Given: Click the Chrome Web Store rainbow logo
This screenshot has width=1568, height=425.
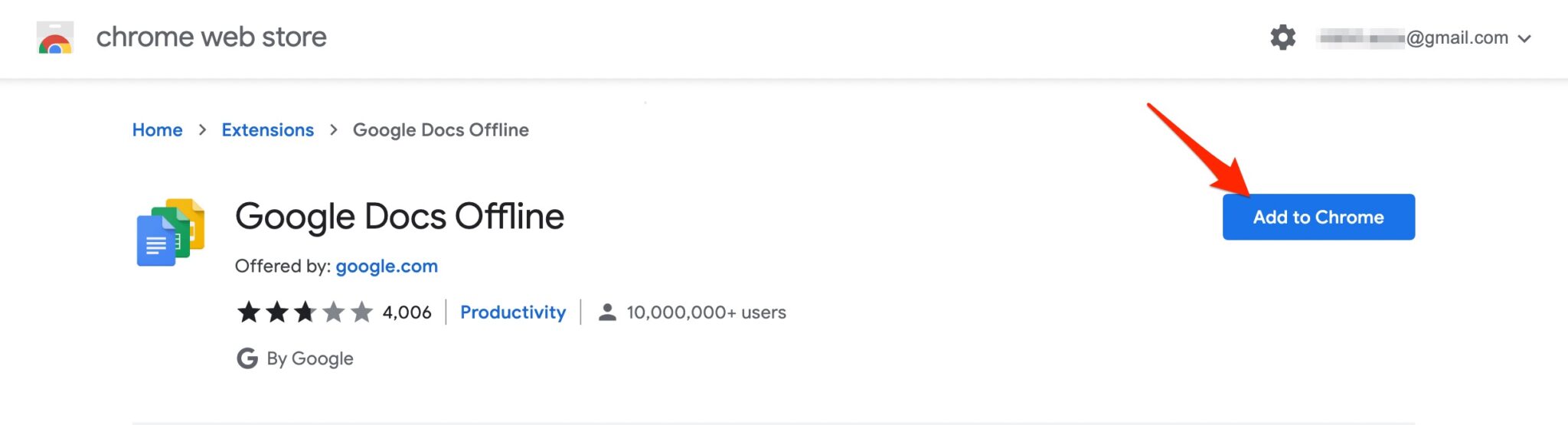Looking at the screenshot, I should (55, 38).
